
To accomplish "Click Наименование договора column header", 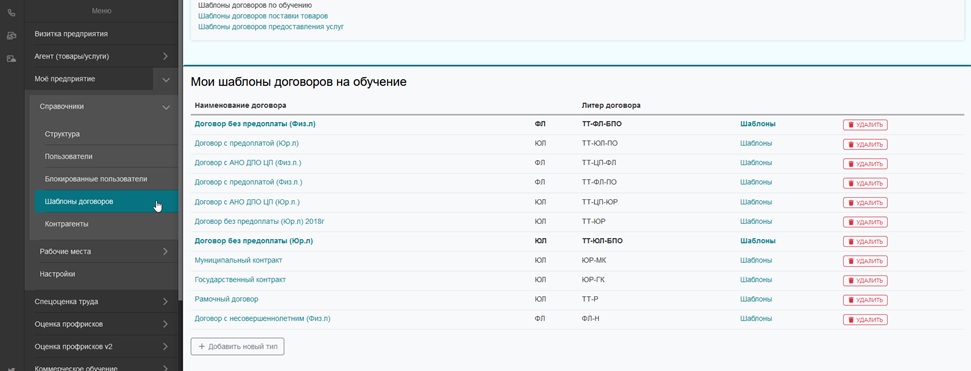I will (240, 105).
